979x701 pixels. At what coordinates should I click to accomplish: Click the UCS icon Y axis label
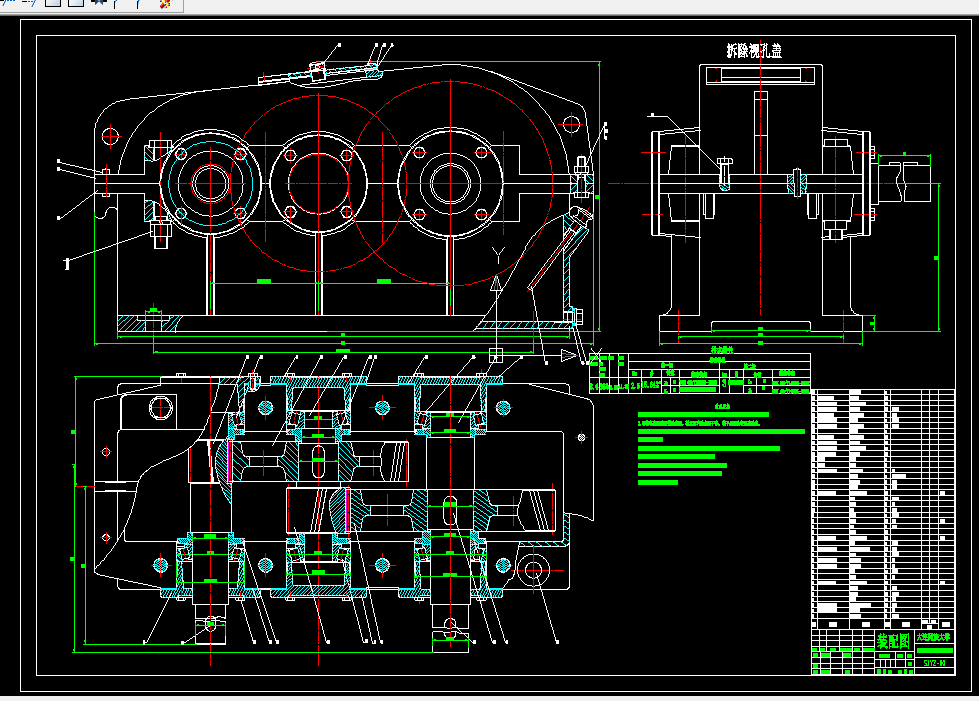pyautogui.click(x=498, y=254)
